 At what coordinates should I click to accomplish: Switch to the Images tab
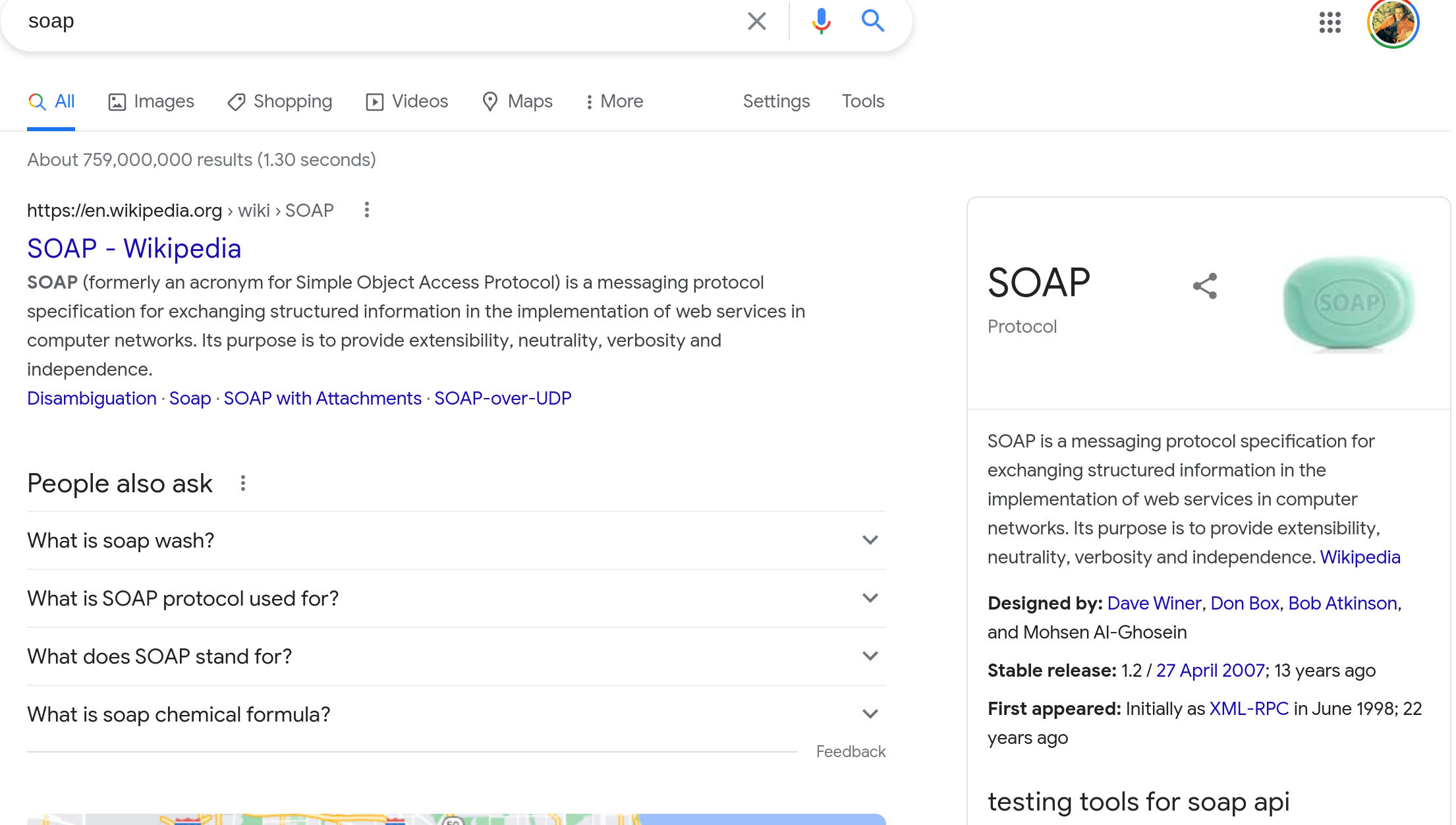click(x=152, y=101)
